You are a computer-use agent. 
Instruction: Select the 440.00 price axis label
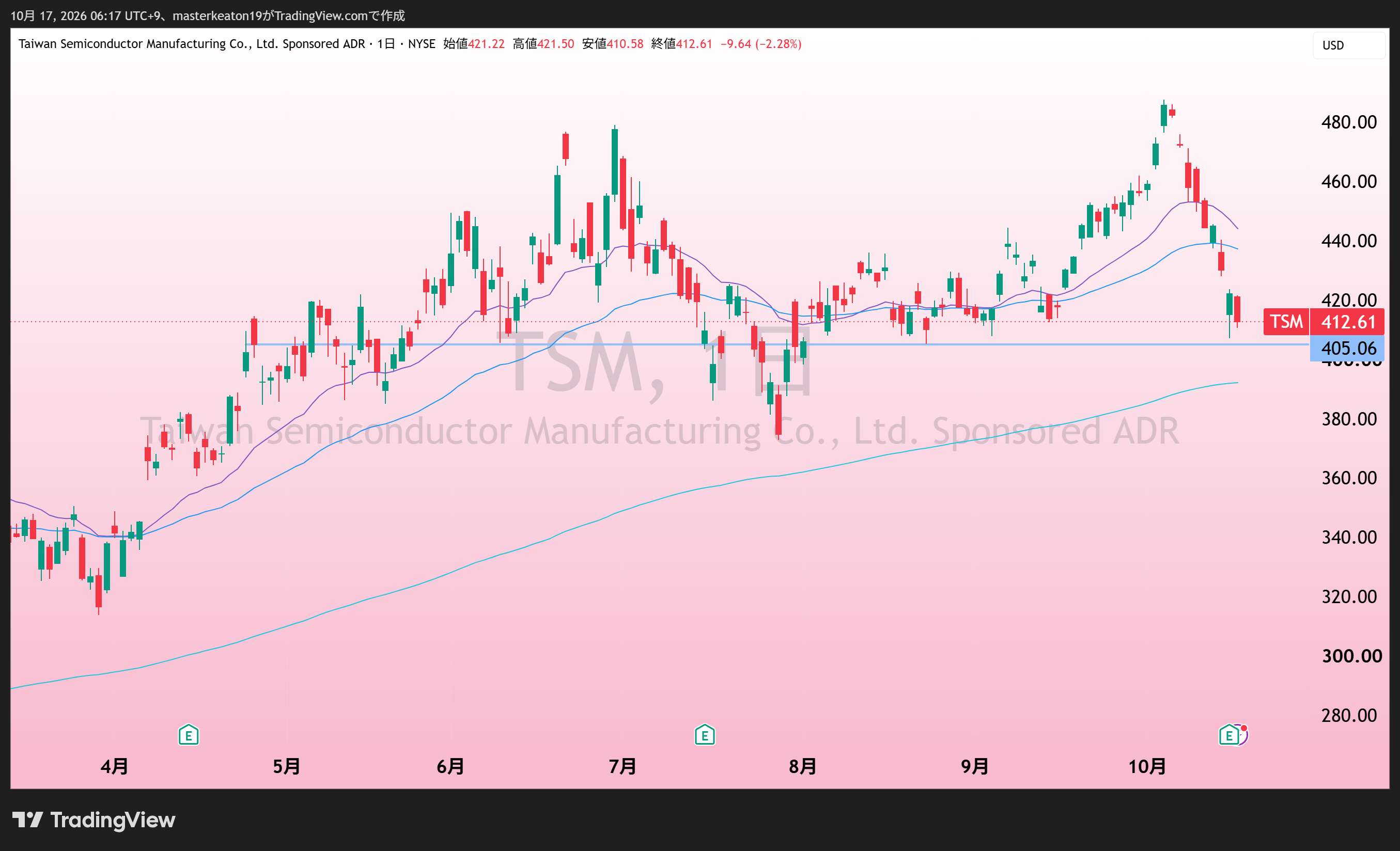(x=1349, y=241)
